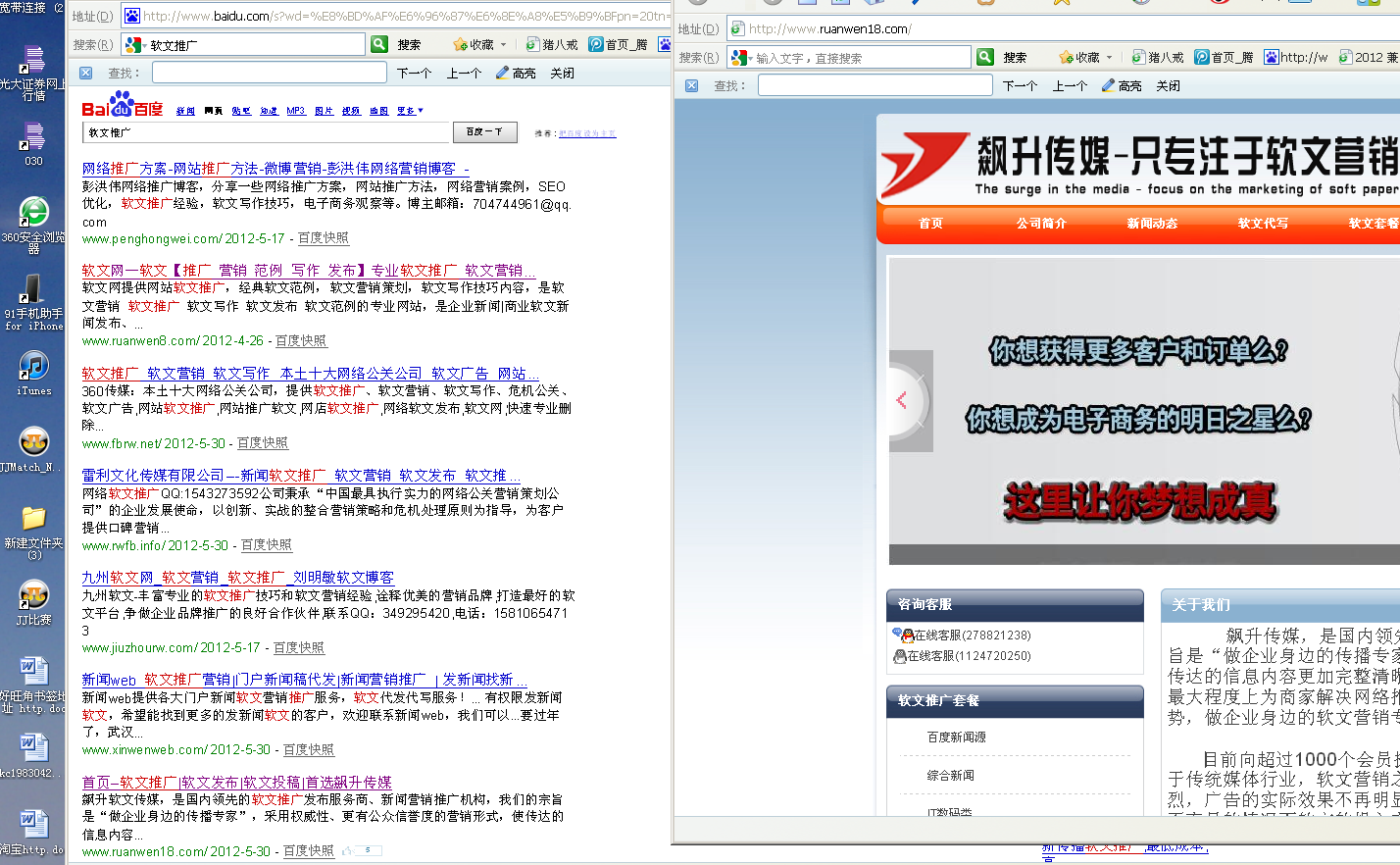Expand the Baidu 更多 dropdown
This screenshot has height=865, width=1400.
410,111
